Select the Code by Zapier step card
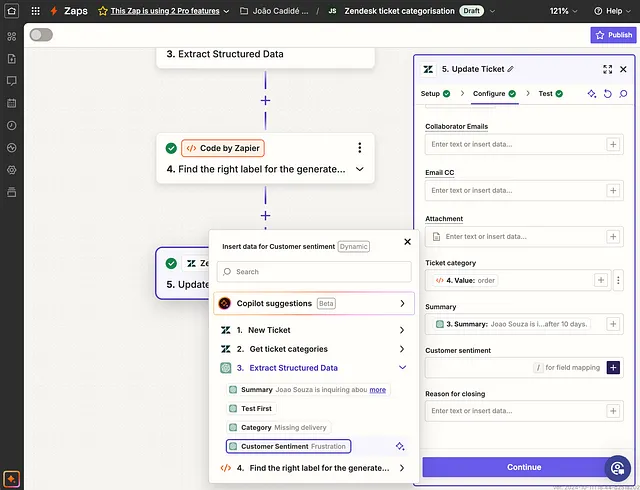Screen dimensions: 640x490 [x=265, y=158]
